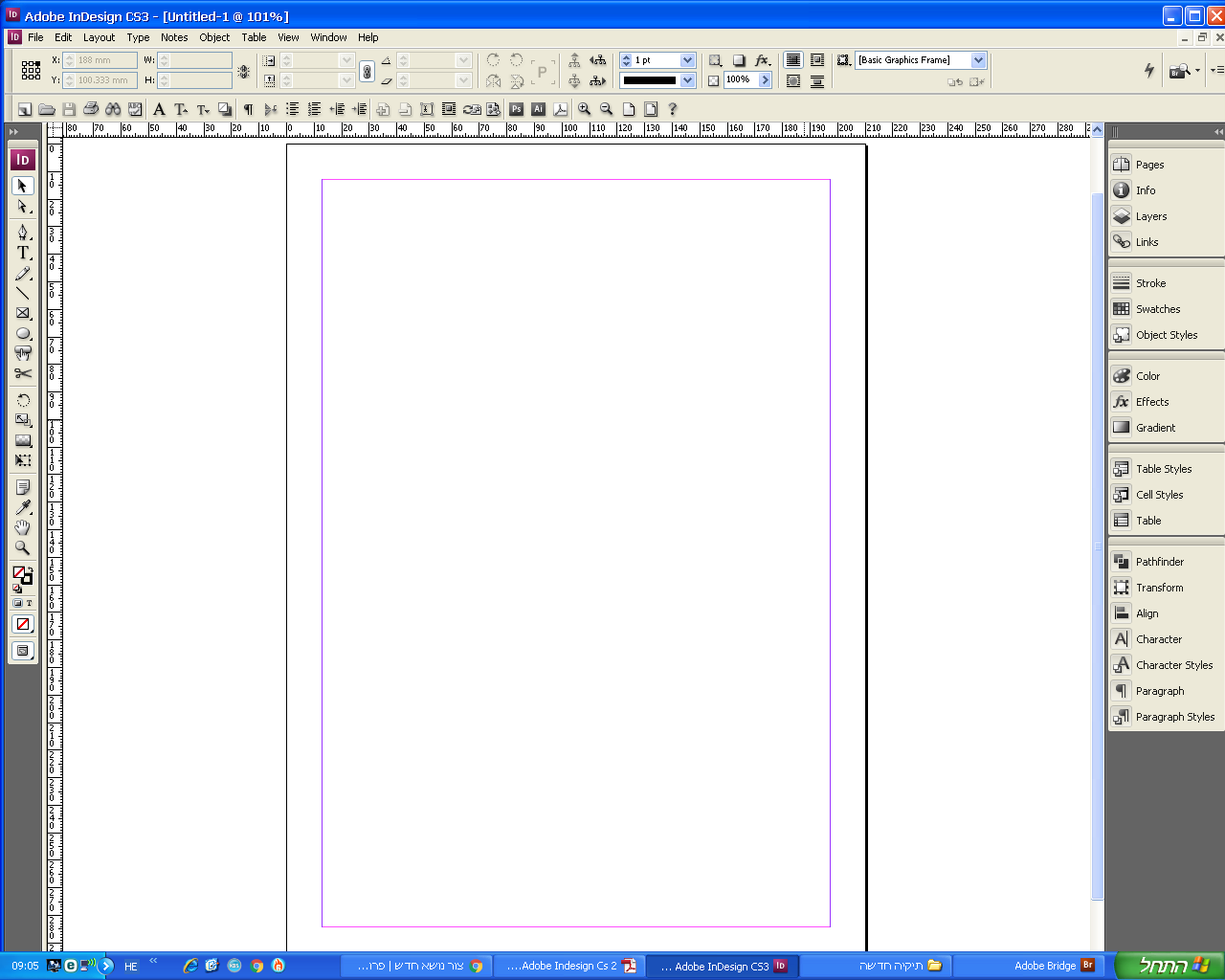Click the Illustrator Ai toolbar icon
Image resolution: width=1225 pixels, height=980 pixels.
[x=539, y=109]
